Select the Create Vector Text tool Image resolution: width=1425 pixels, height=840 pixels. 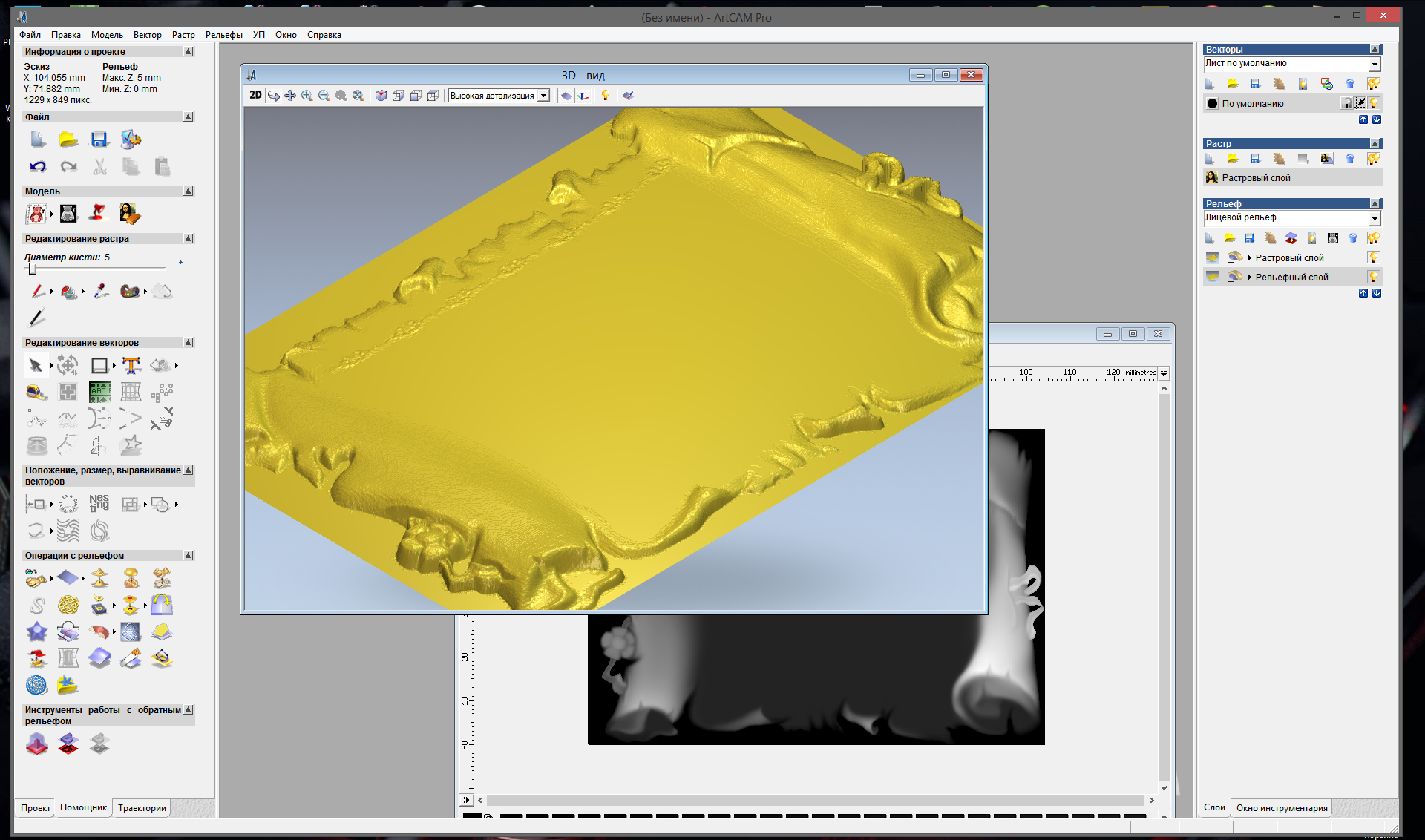(x=131, y=365)
